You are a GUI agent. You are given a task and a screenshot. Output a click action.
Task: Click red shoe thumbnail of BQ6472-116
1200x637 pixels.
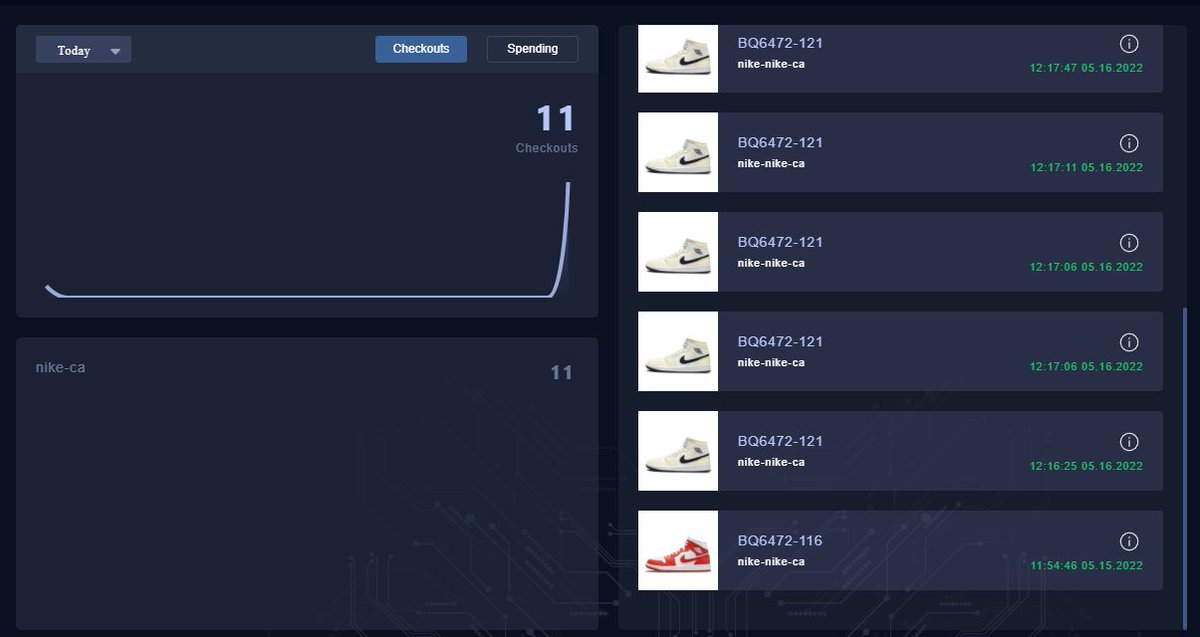[678, 550]
